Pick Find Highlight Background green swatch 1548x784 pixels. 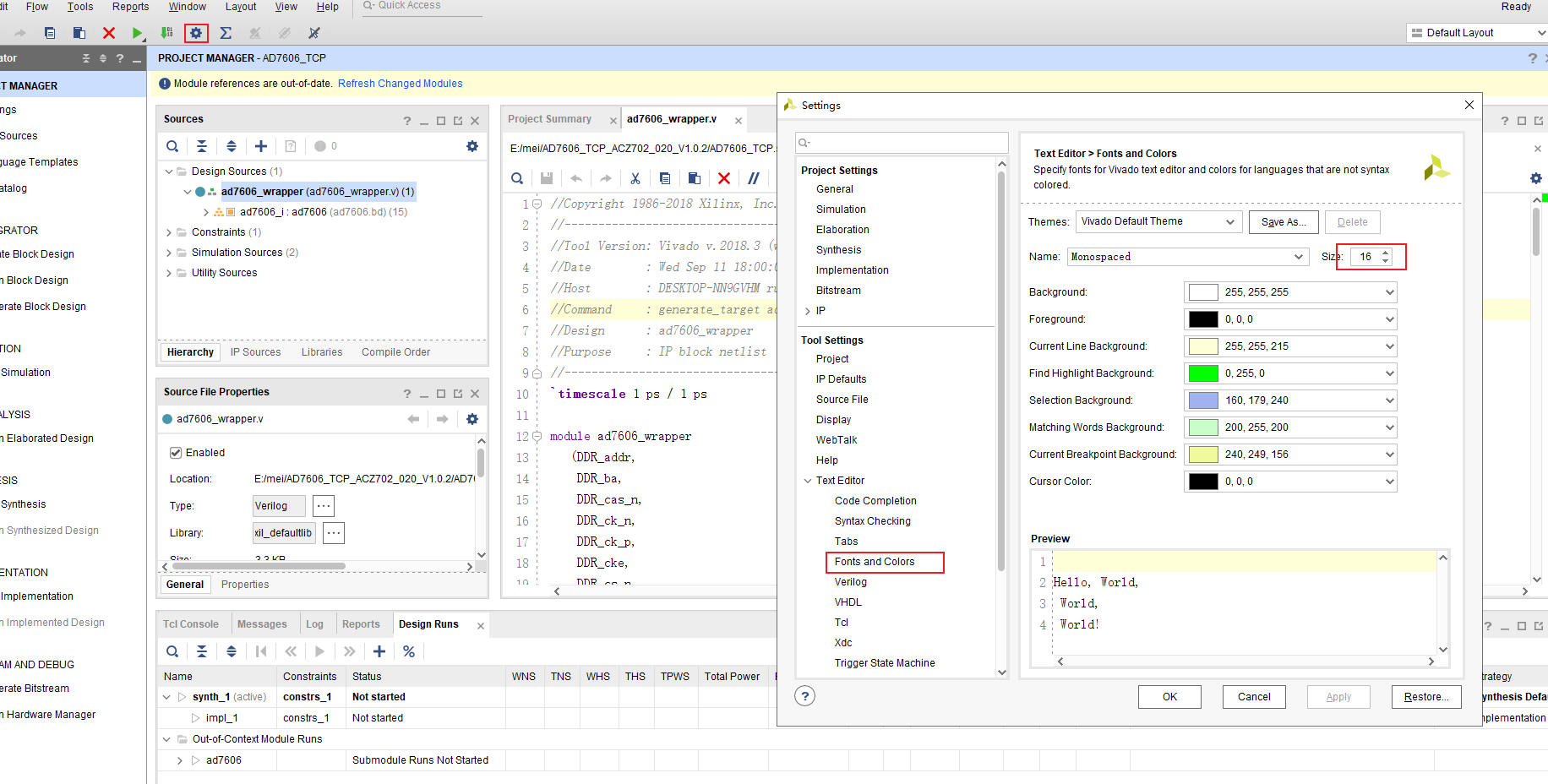(x=1203, y=373)
